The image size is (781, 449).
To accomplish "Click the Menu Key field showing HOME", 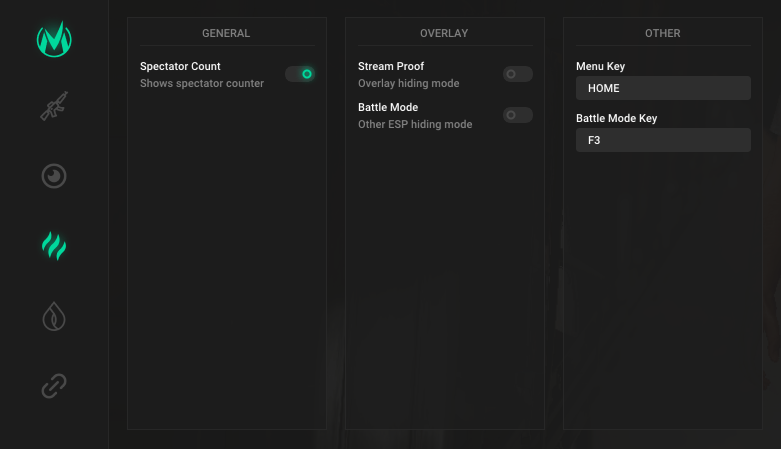I will coord(663,89).
